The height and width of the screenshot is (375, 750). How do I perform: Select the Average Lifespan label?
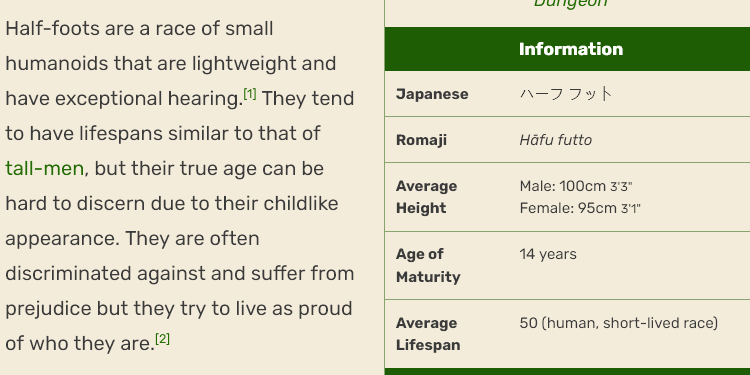428,334
